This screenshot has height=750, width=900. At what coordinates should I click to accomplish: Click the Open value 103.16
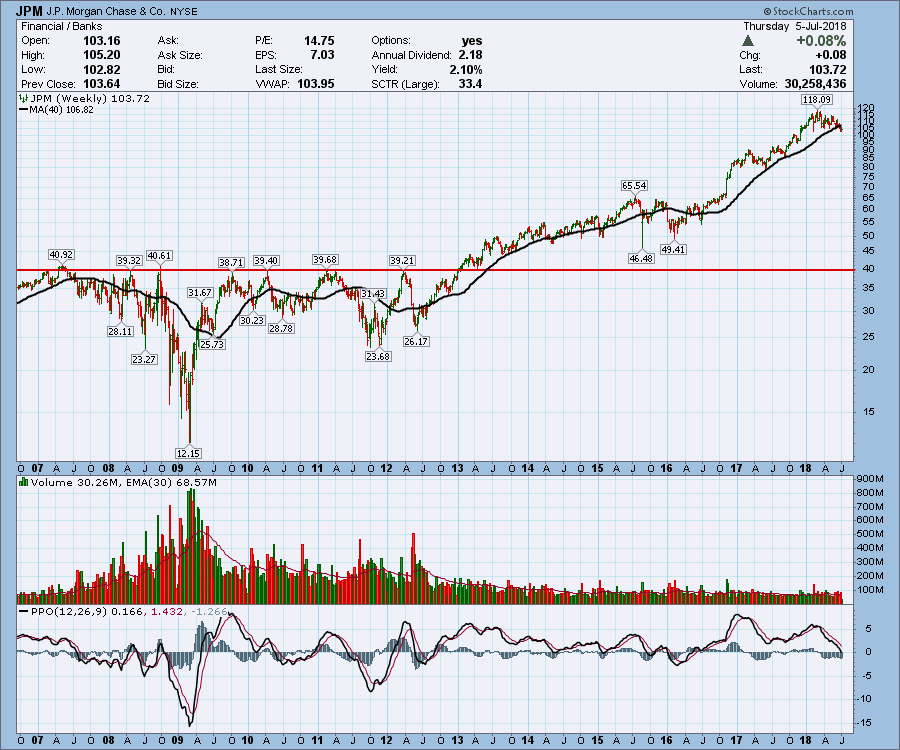coord(102,41)
